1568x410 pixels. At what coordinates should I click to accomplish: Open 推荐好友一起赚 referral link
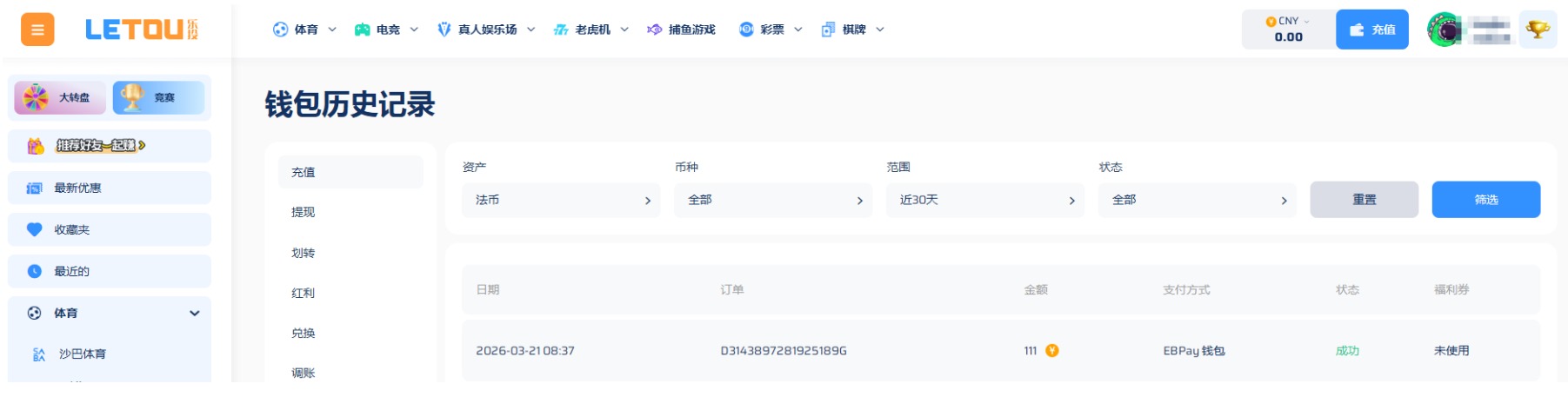click(110, 146)
